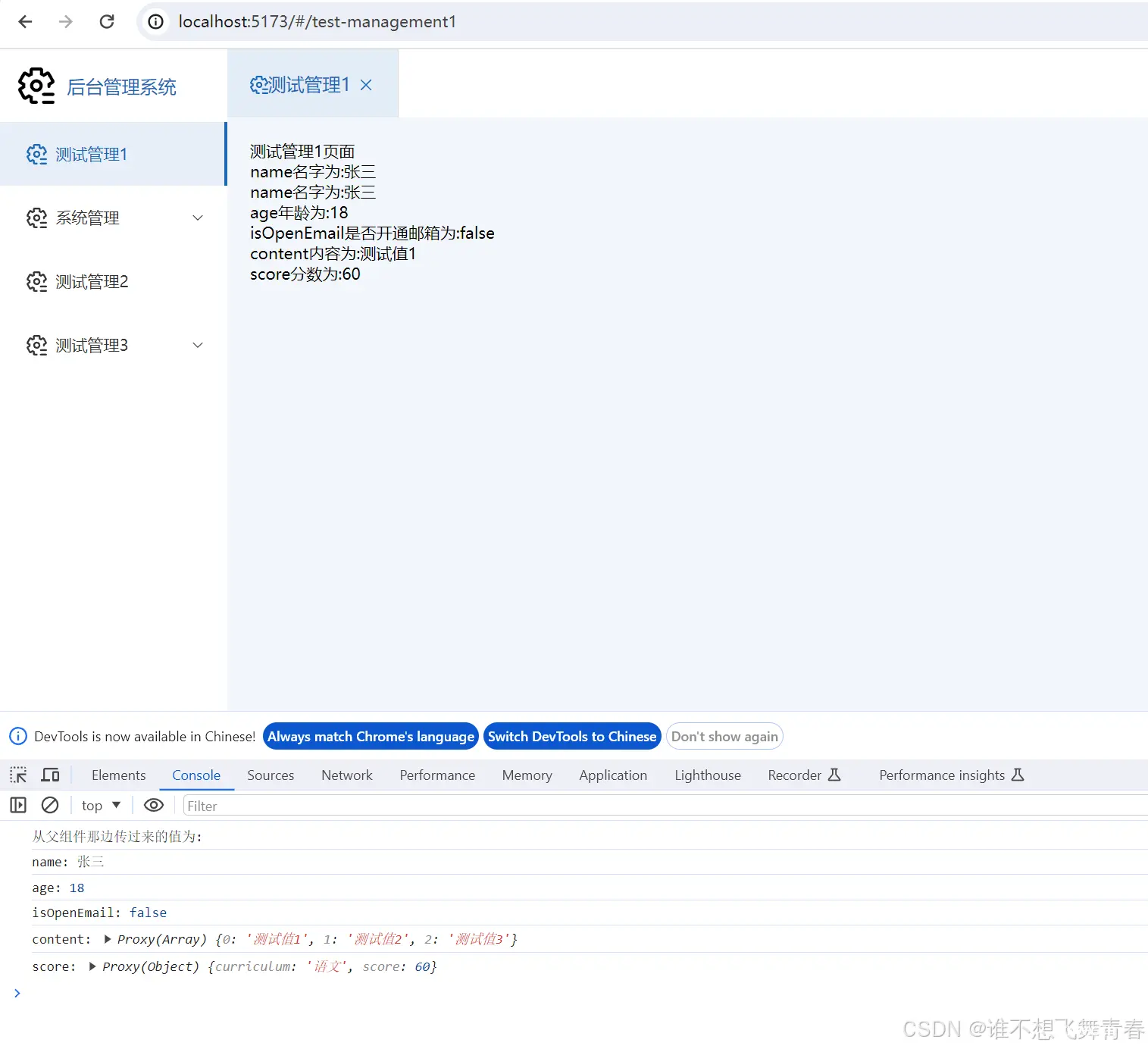Image resolution: width=1148 pixels, height=1049 pixels.
Task: Click the live expression eye icon
Action: 154,805
